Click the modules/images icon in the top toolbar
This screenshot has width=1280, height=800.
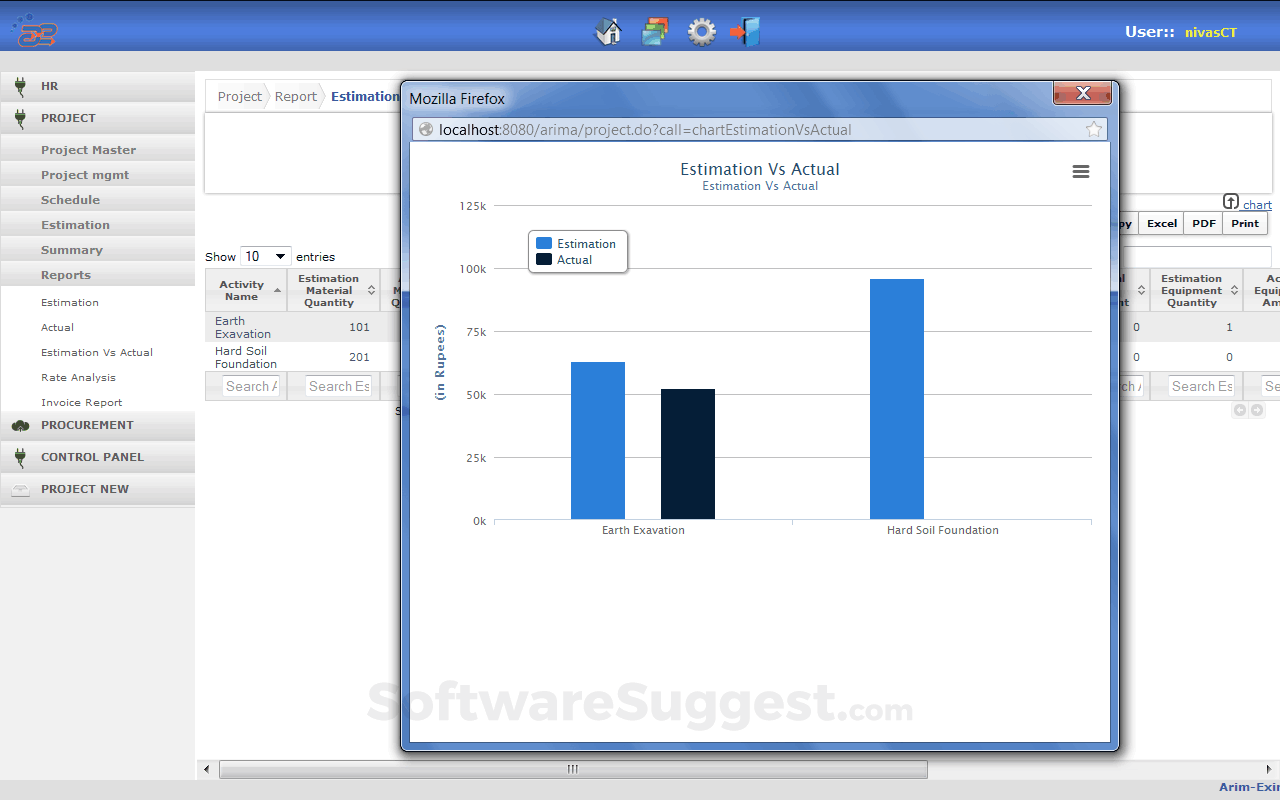click(655, 32)
